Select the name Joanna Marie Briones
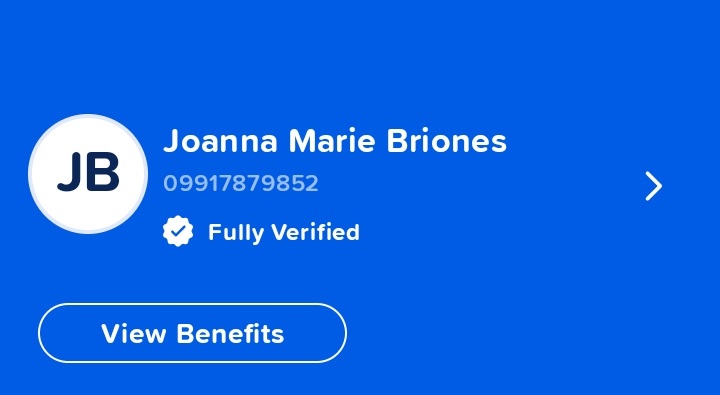The width and height of the screenshot is (720, 395). [335, 141]
